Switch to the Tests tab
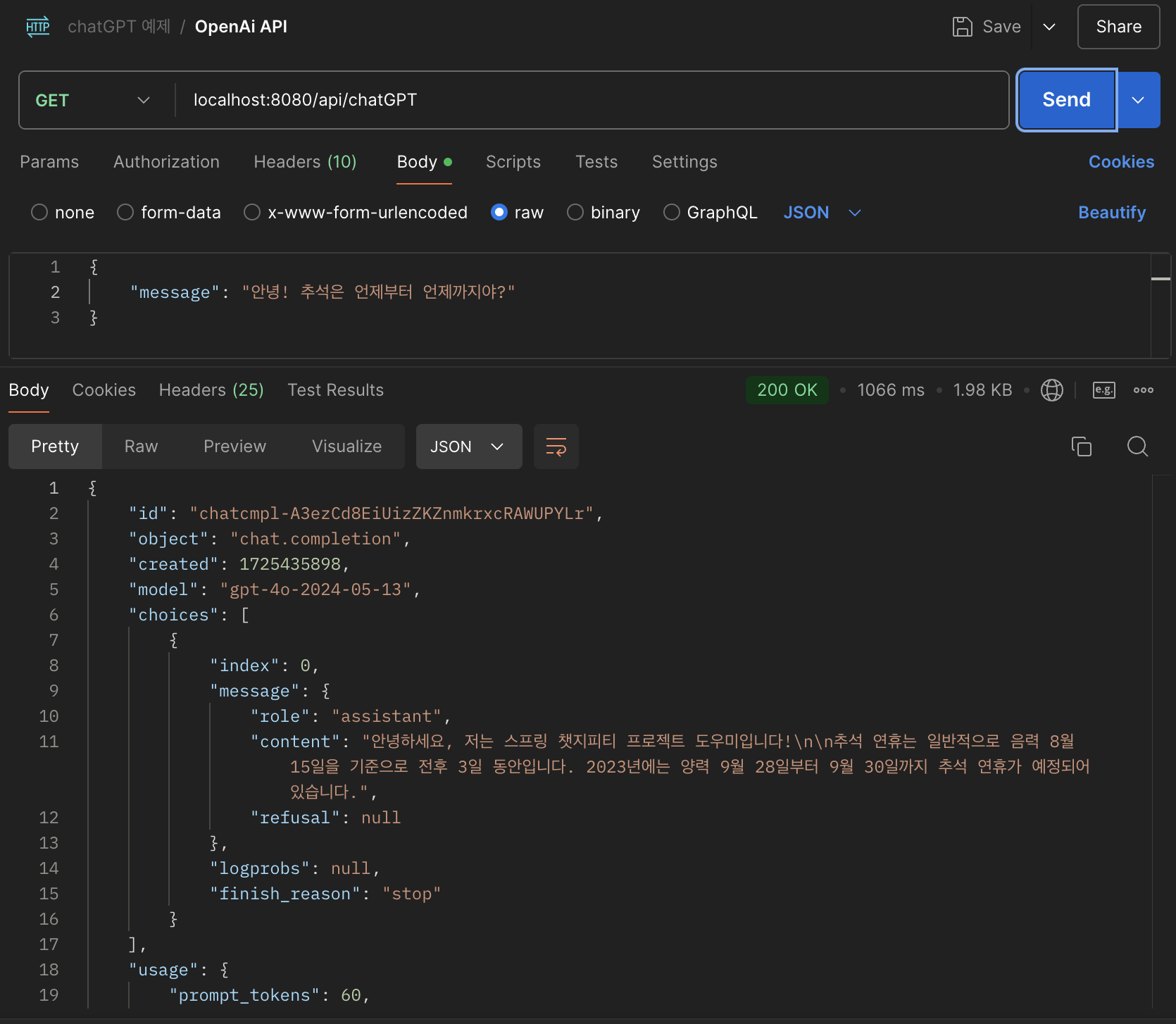The height and width of the screenshot is (1024, 1176). tap(596, 162)
